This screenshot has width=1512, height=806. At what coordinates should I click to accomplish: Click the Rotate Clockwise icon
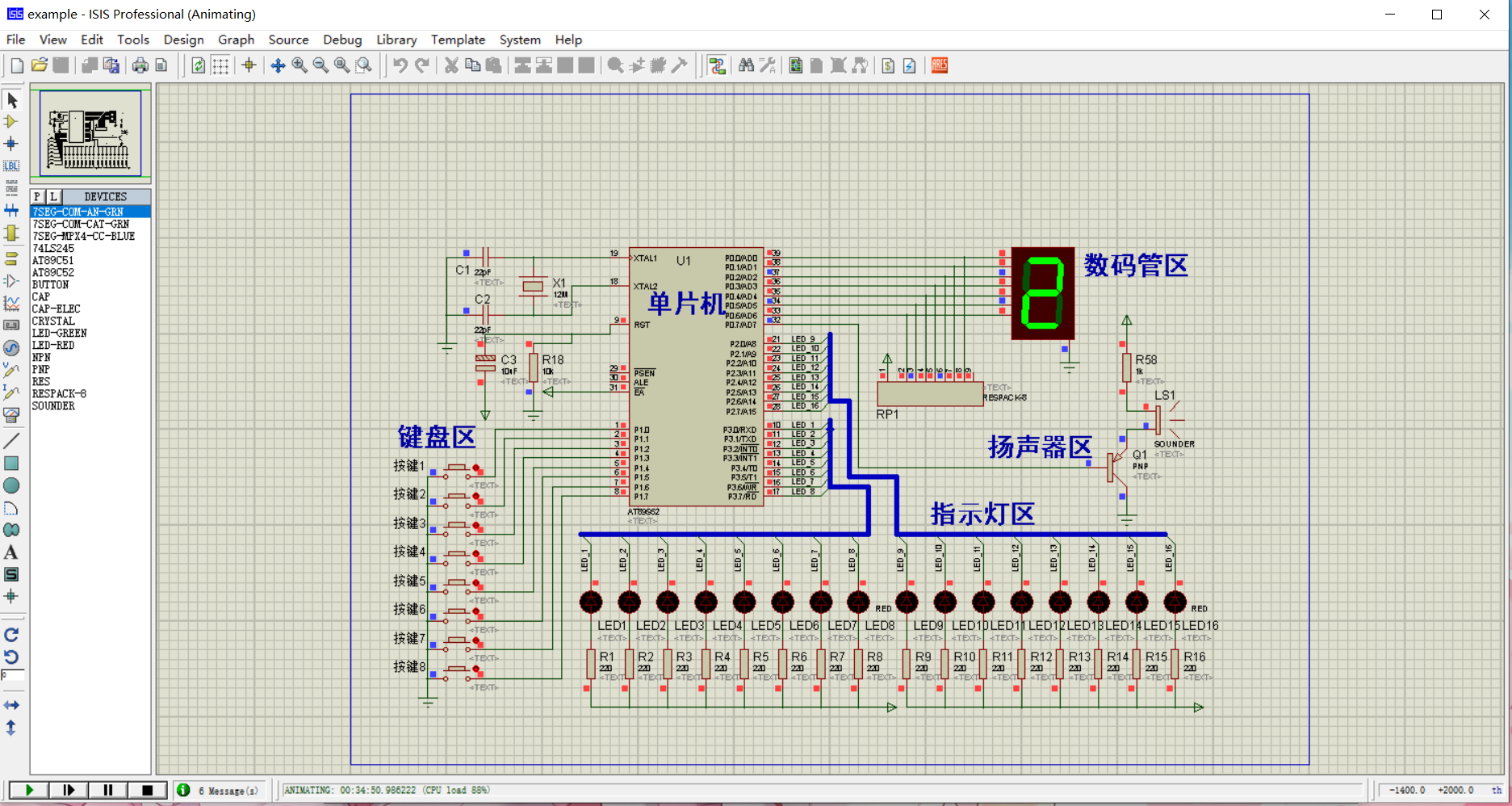[11, 635]
